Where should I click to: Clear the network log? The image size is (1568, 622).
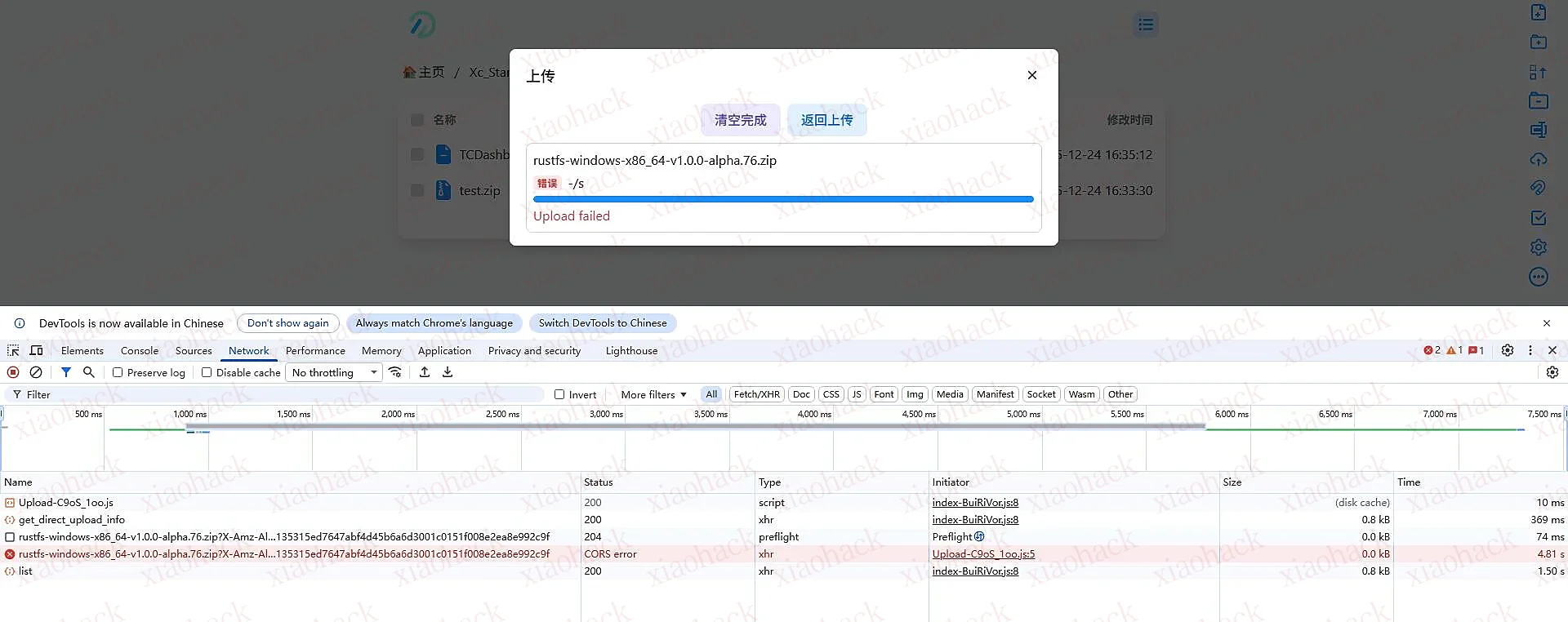click(x=36, y=372)
